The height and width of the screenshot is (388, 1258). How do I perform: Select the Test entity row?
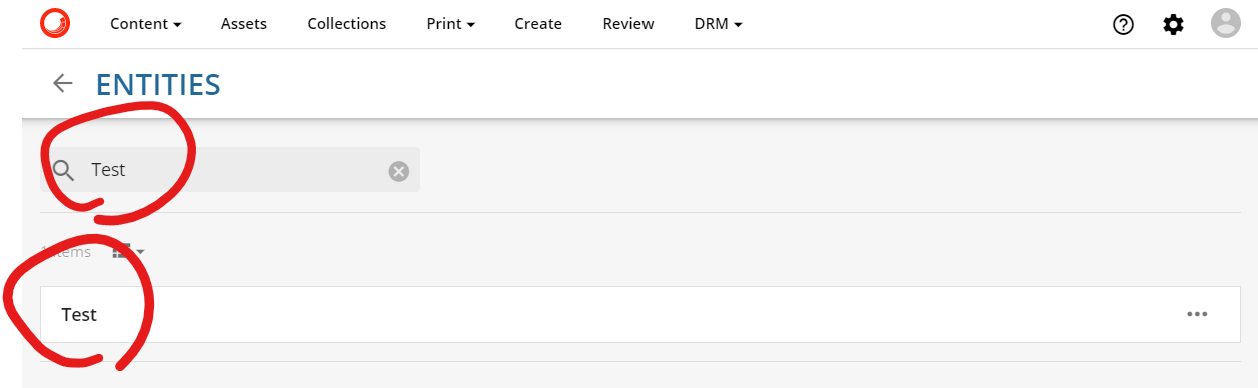pos(640,314)
